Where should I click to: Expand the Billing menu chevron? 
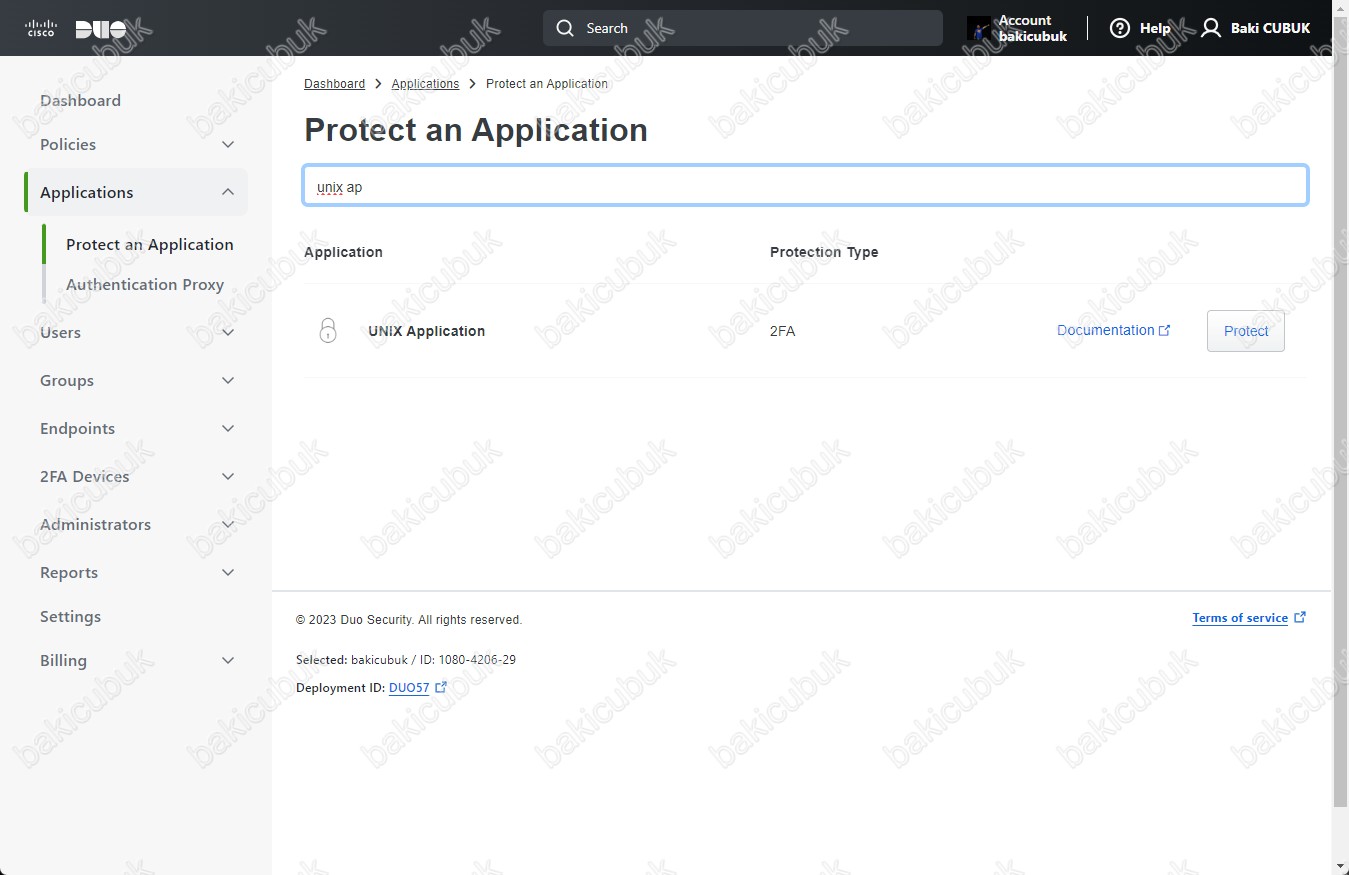tap(228, 661)
